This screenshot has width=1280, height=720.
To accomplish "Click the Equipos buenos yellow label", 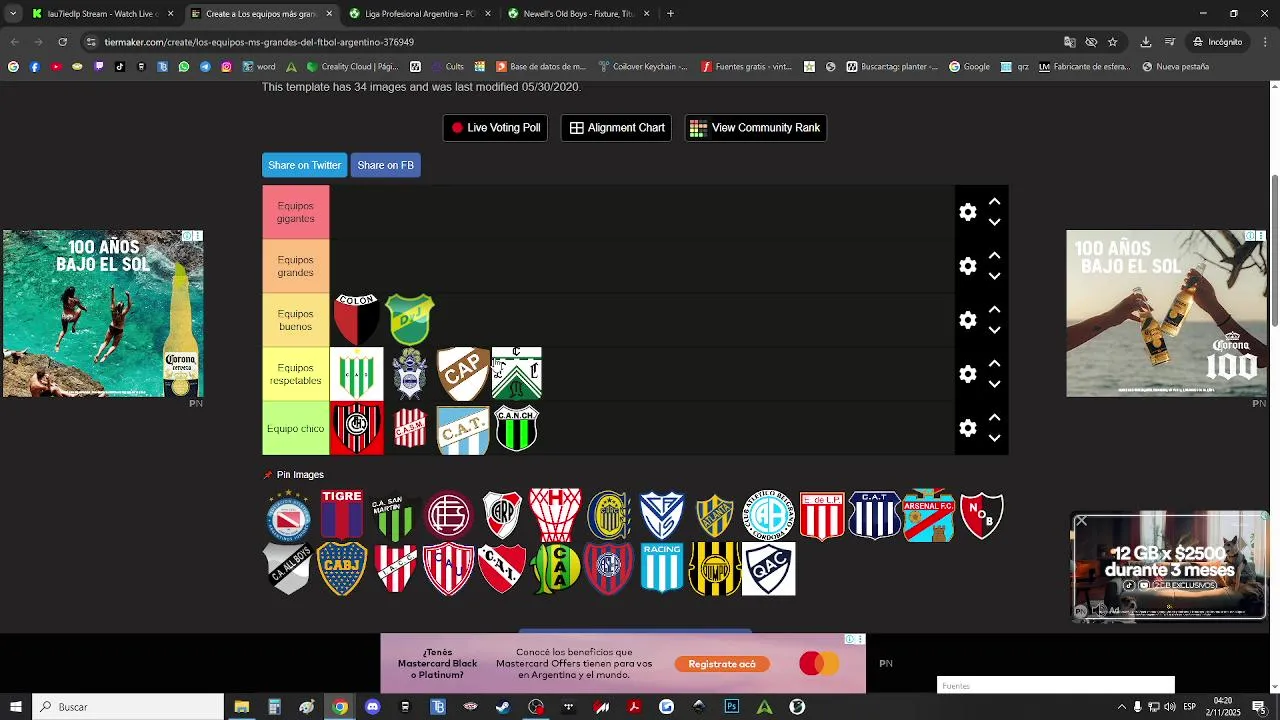I will [296, 320].
